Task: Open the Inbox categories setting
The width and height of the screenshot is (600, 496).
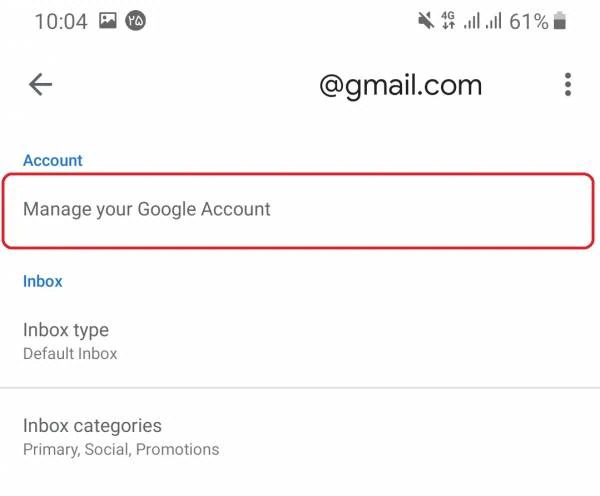Action: coord(300,437)
